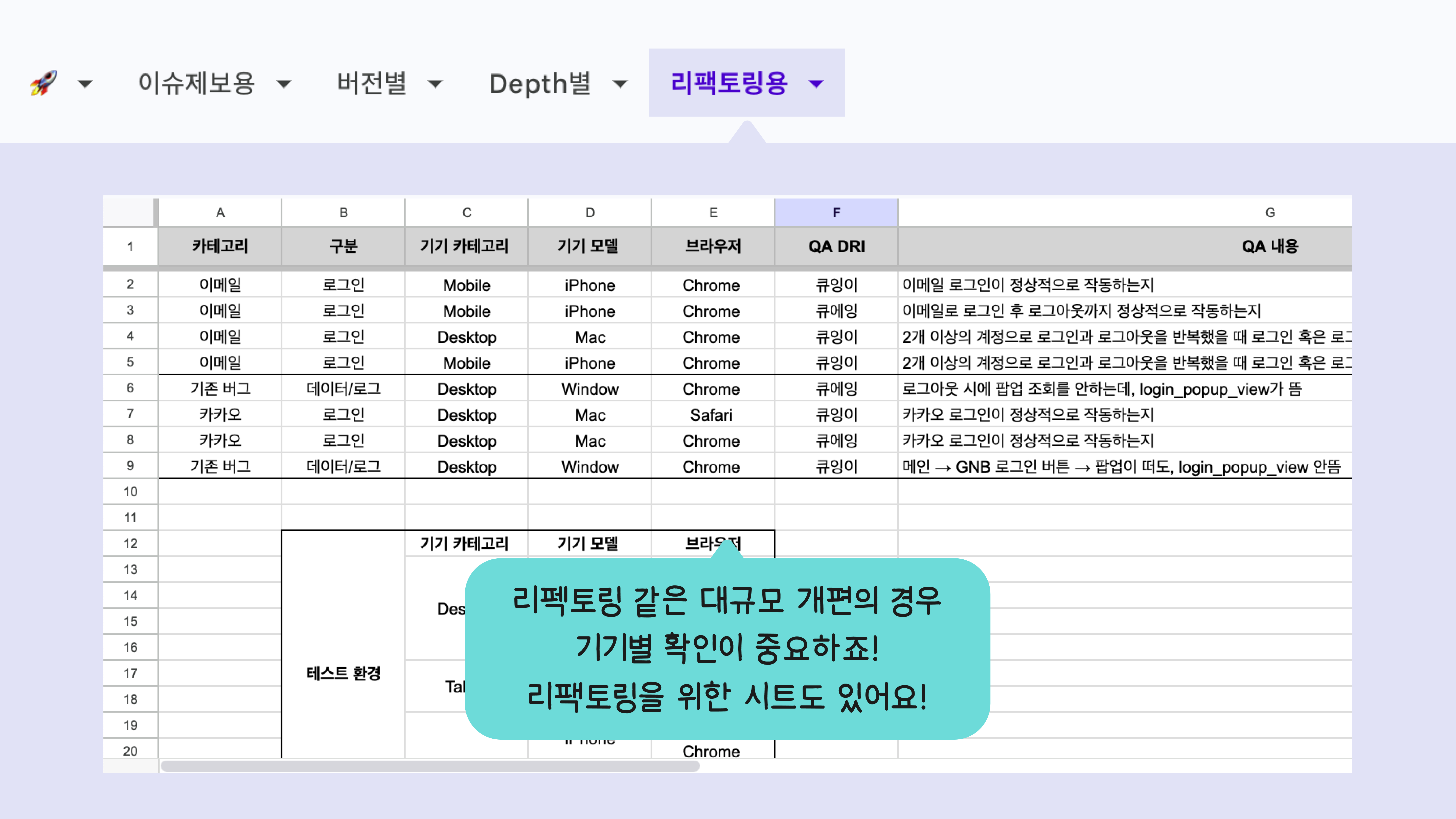Select column G header
Viewport: 1456px width, 819px height.
point(1125,213)
